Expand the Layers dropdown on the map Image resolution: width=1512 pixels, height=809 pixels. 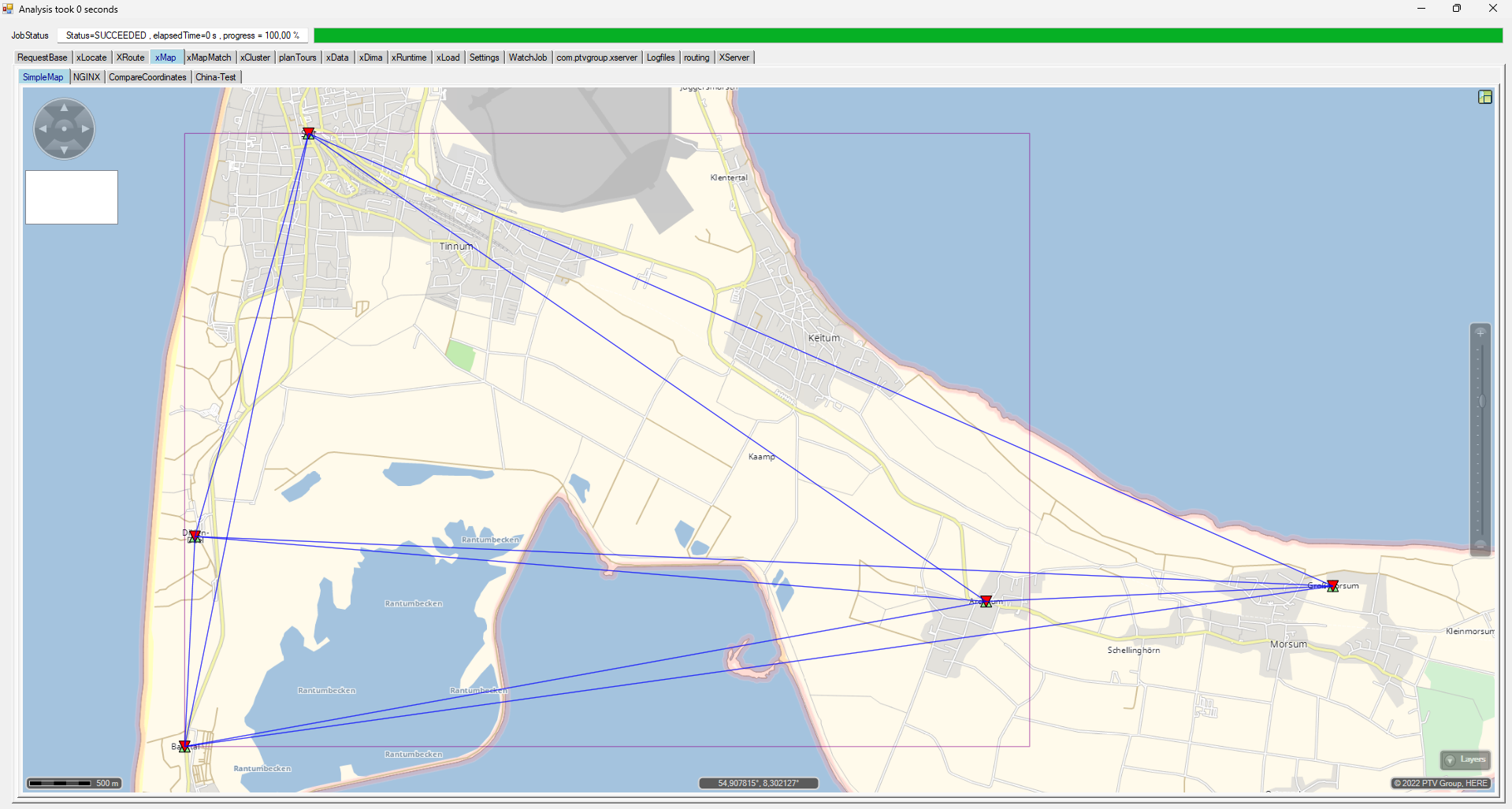(1466, 759)
